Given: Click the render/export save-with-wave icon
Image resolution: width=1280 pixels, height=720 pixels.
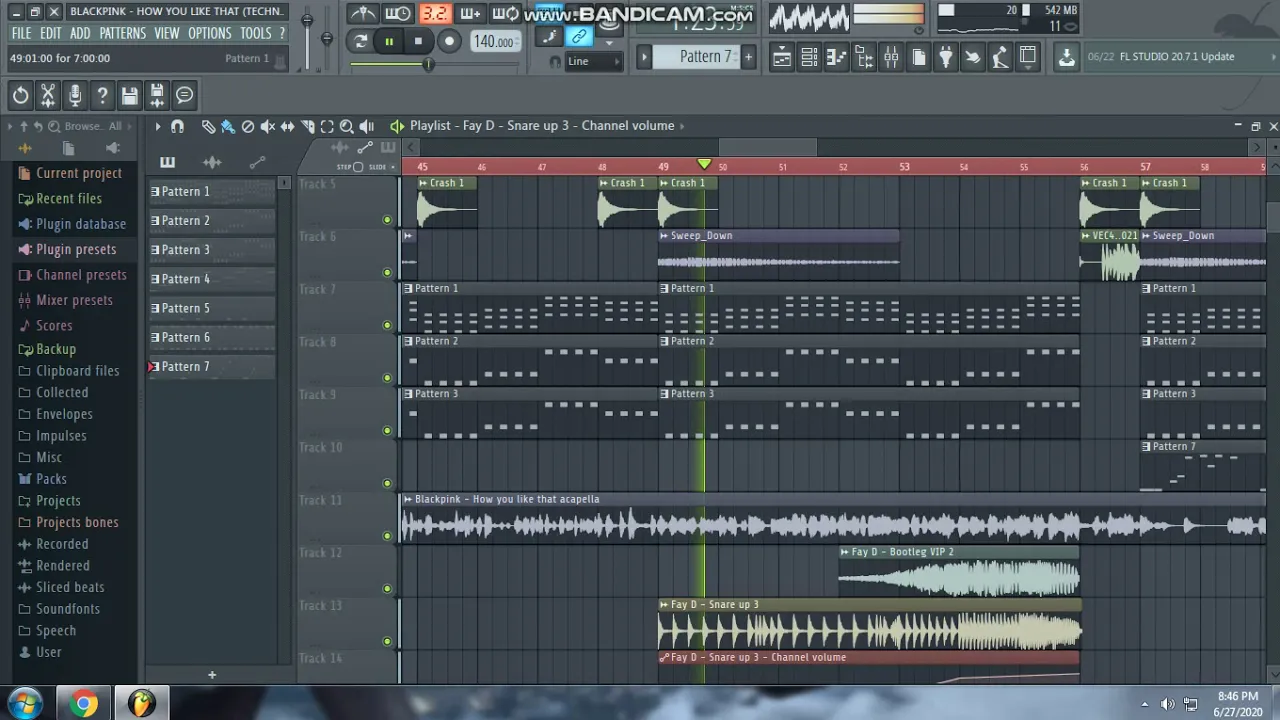Looking at the screenshot, I should click(157, 95).
